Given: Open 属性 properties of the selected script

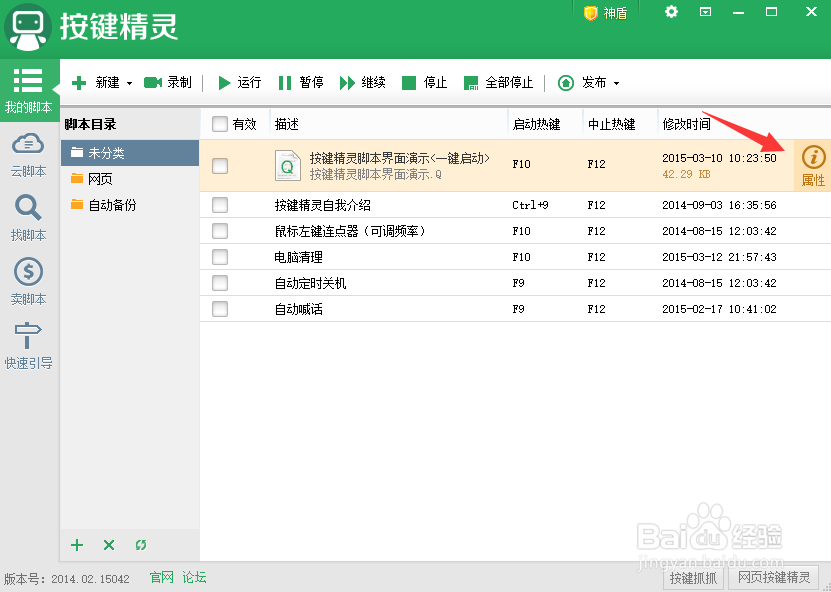Looking at the screenshot, I should pos(813,166).
